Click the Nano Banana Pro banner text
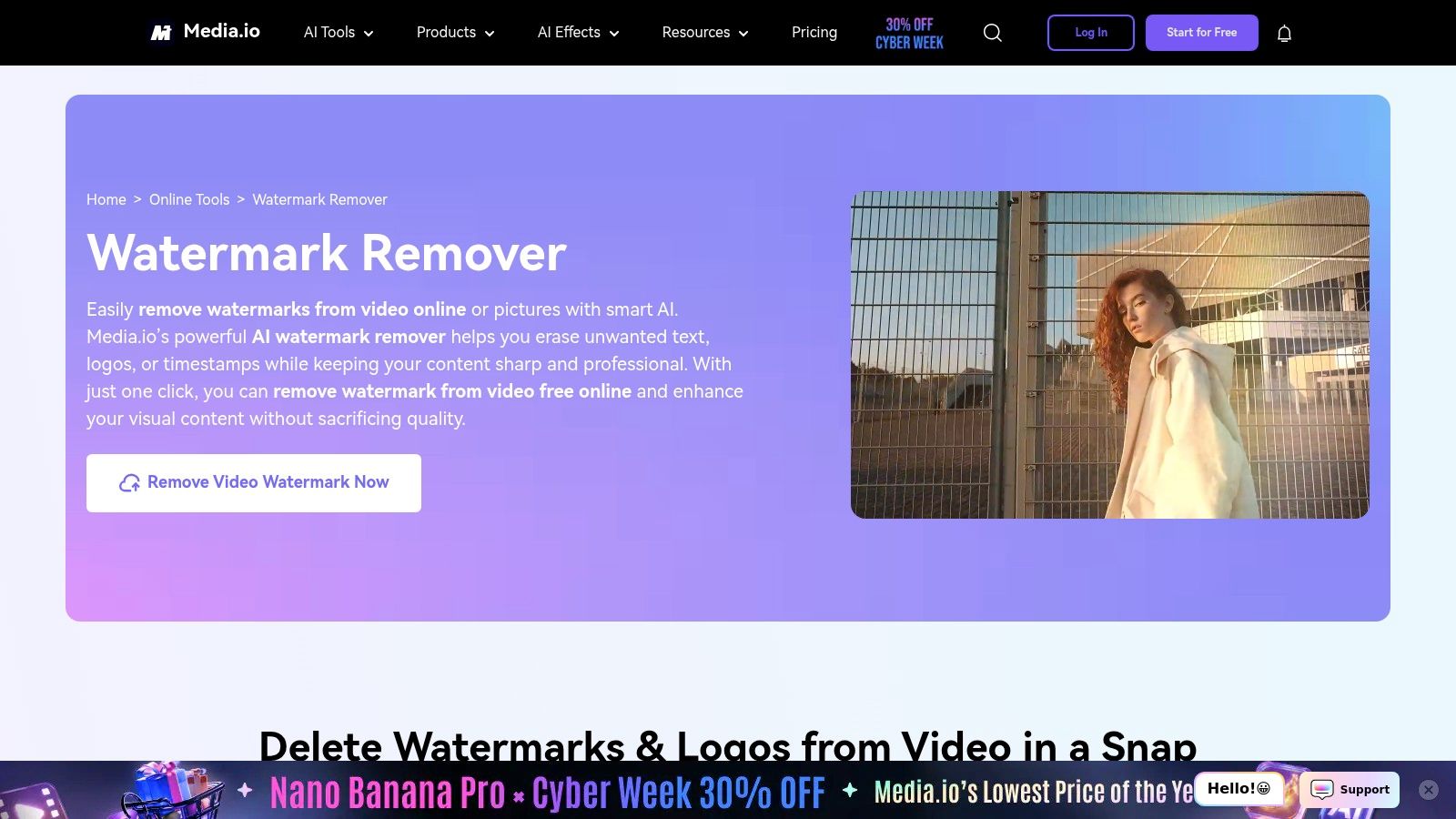 point(388,793)
